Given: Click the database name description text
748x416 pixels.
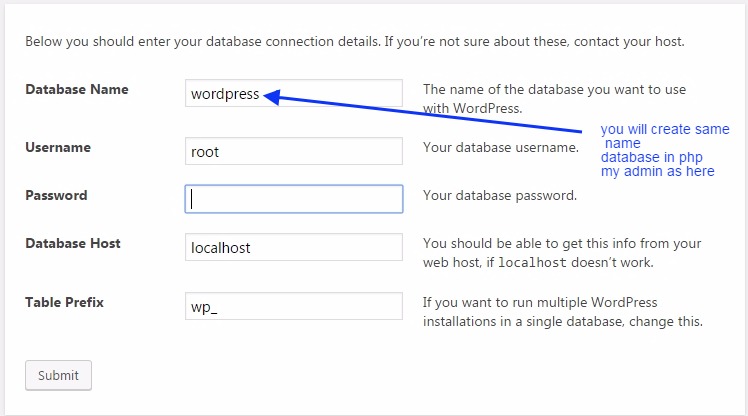Looking at the screenshot, I should click(554, 98).
